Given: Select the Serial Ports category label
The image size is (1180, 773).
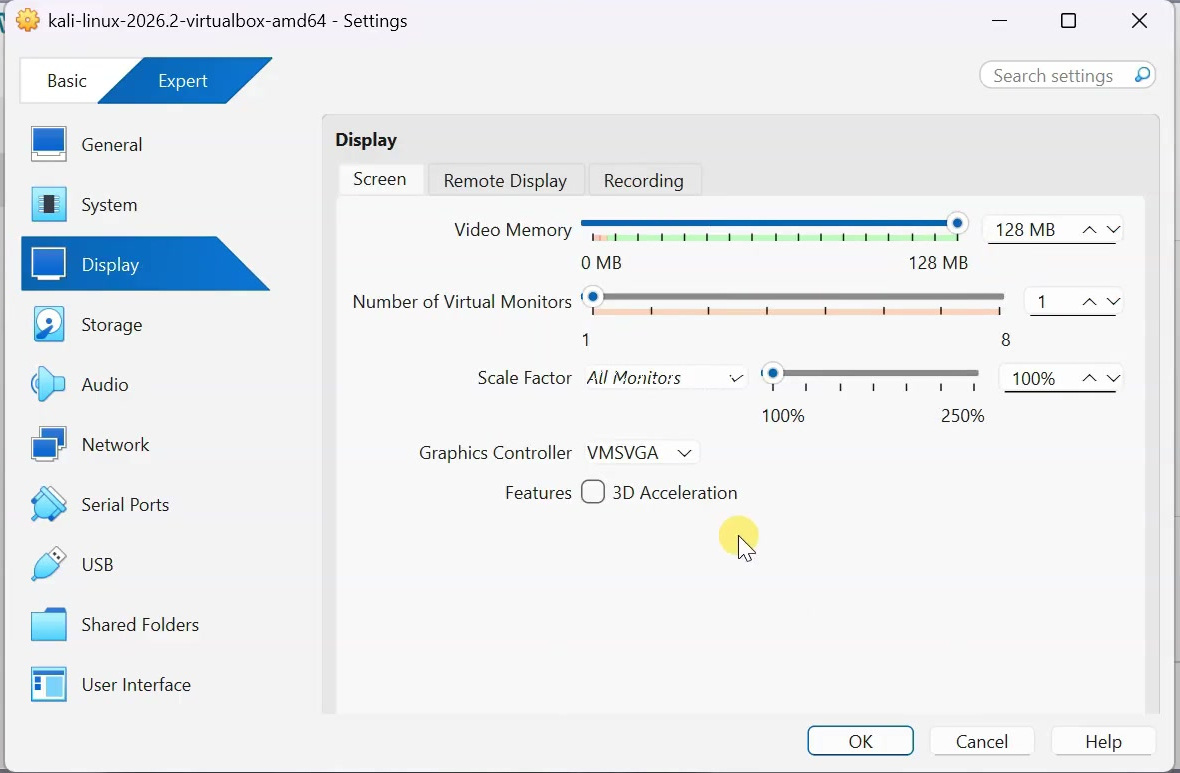Looking at the screenshot, I should 125,504.
